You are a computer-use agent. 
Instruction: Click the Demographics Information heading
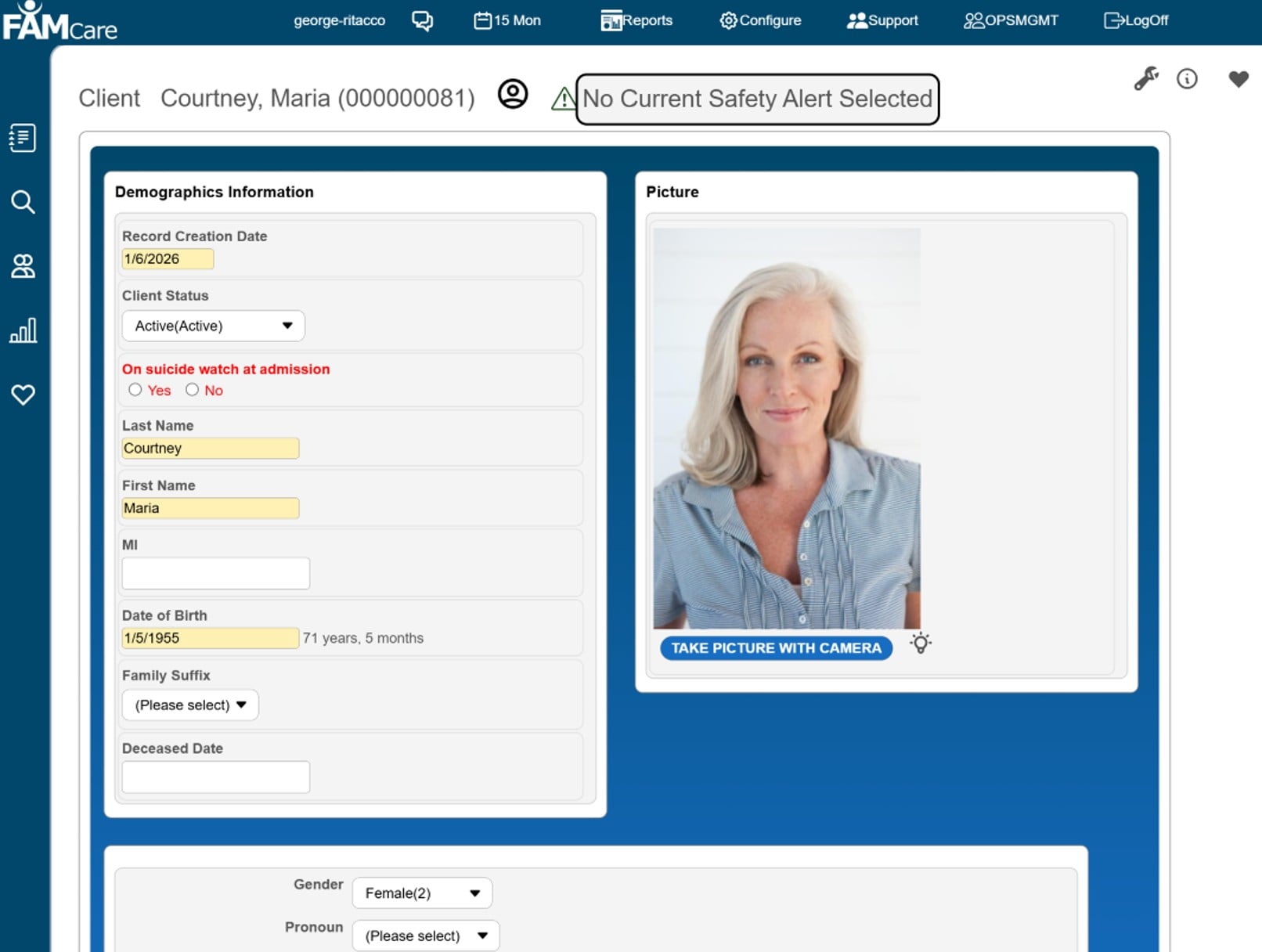point(214,192)
